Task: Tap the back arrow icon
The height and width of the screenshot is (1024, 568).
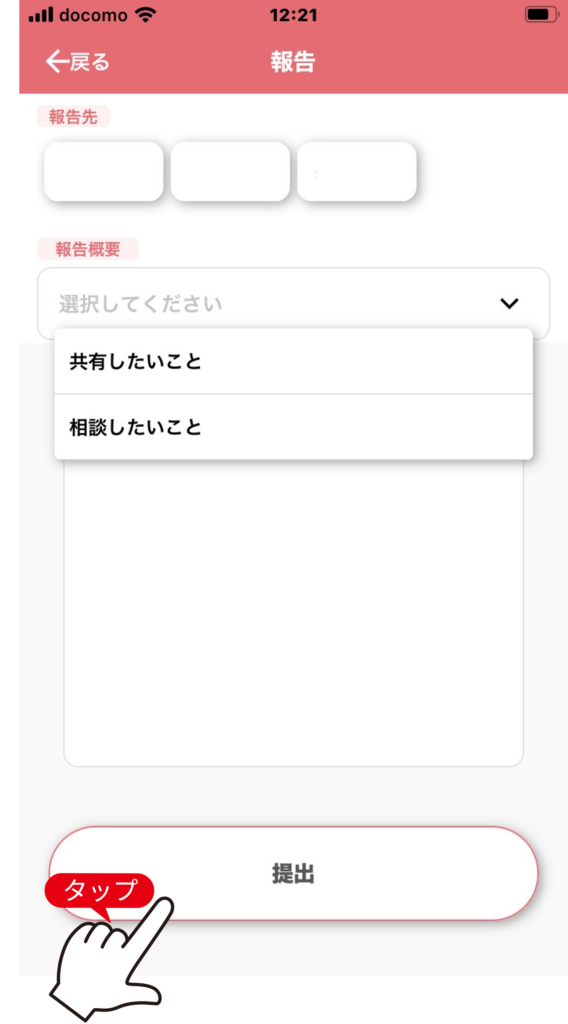Action: point(57,61)
